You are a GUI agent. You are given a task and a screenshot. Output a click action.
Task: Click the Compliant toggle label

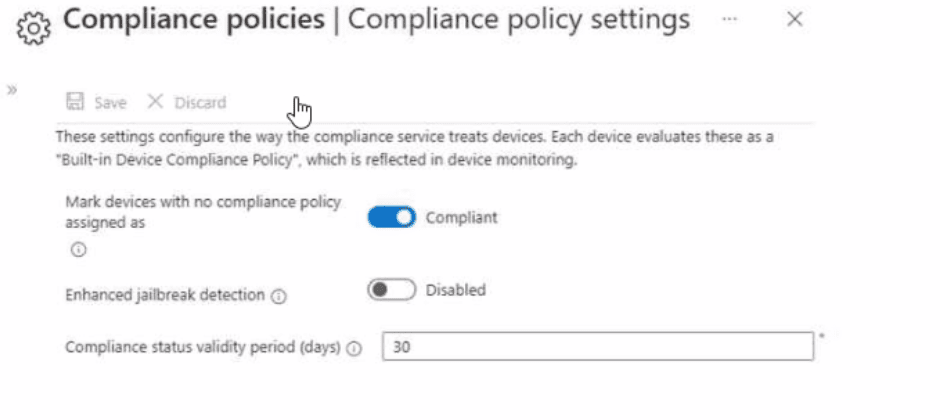coord(461,217)
